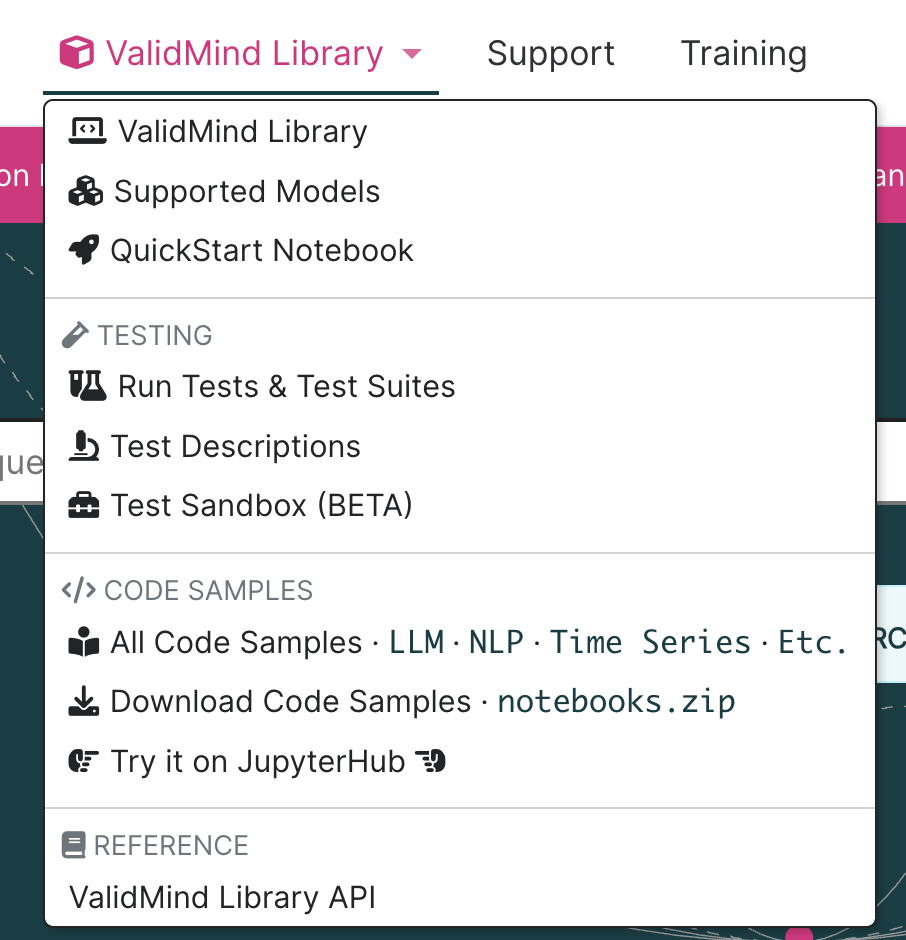The image size is (906, 940).
Task: Click the test tube icon beside TESTING heading
Action: coord(75,335)
